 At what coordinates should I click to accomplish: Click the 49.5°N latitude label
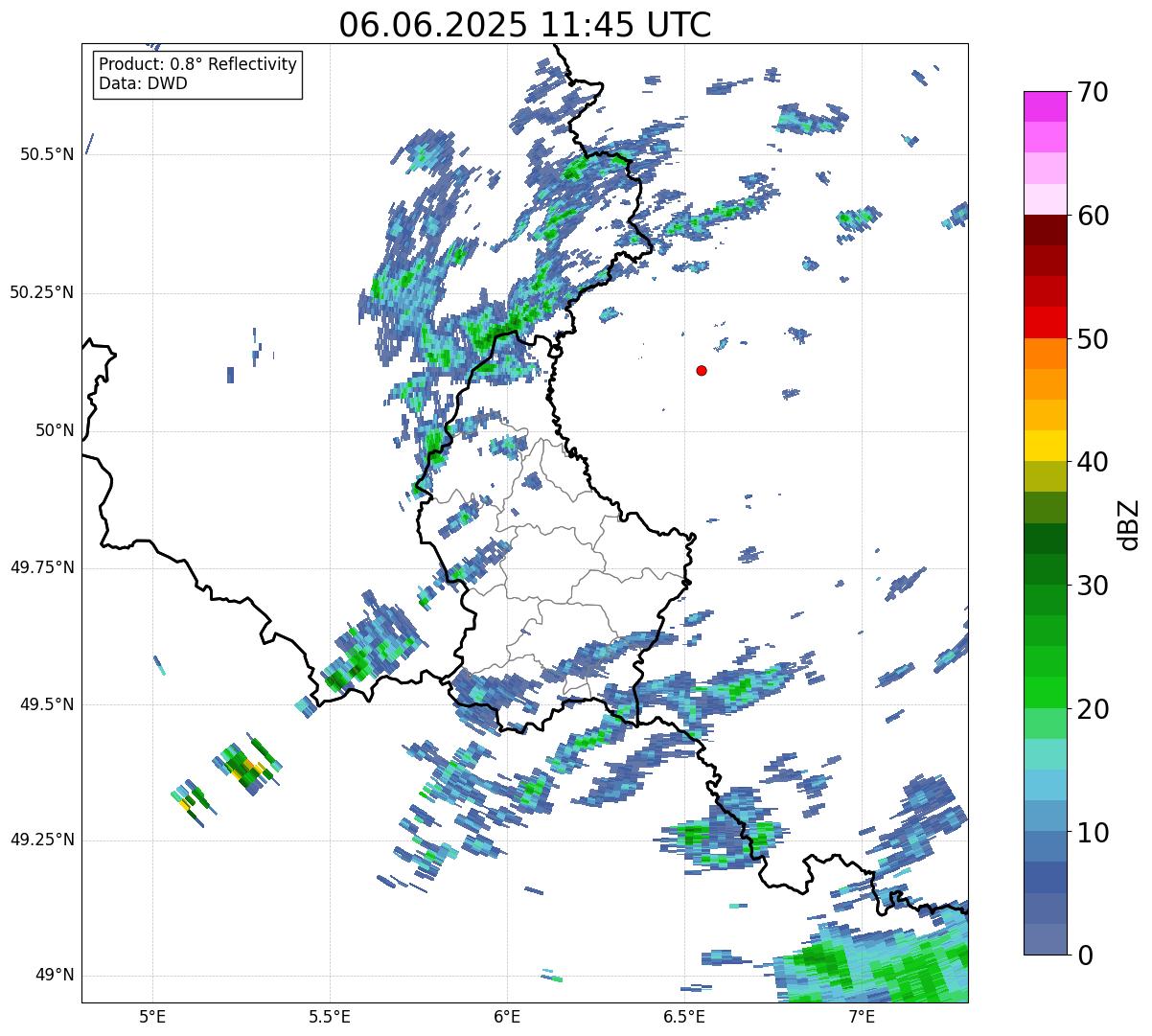(47, 704)
